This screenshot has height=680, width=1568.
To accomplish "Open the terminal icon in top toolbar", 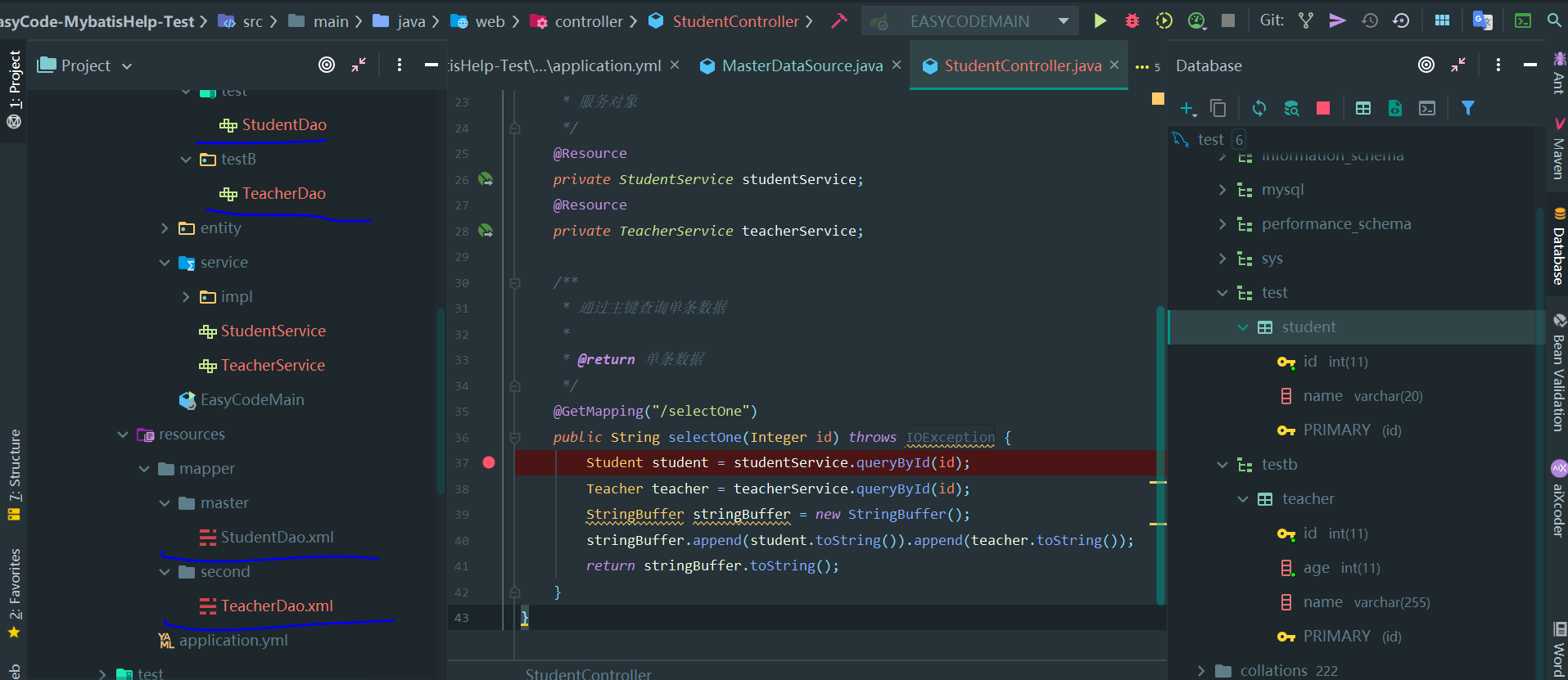I will click(1523, 20).
